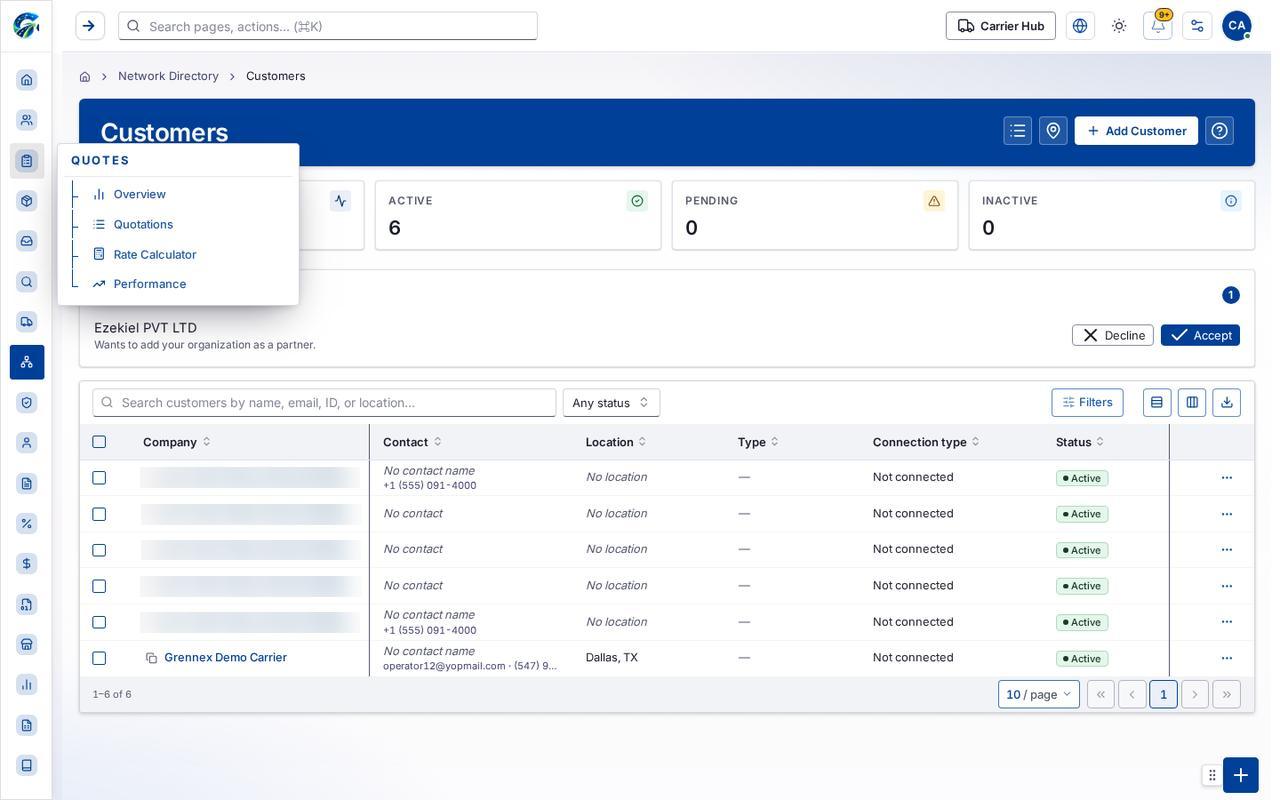Check the third customer row checkbox
The height and width of the screenshot is (800, 1280).
[x=99, y=550]
